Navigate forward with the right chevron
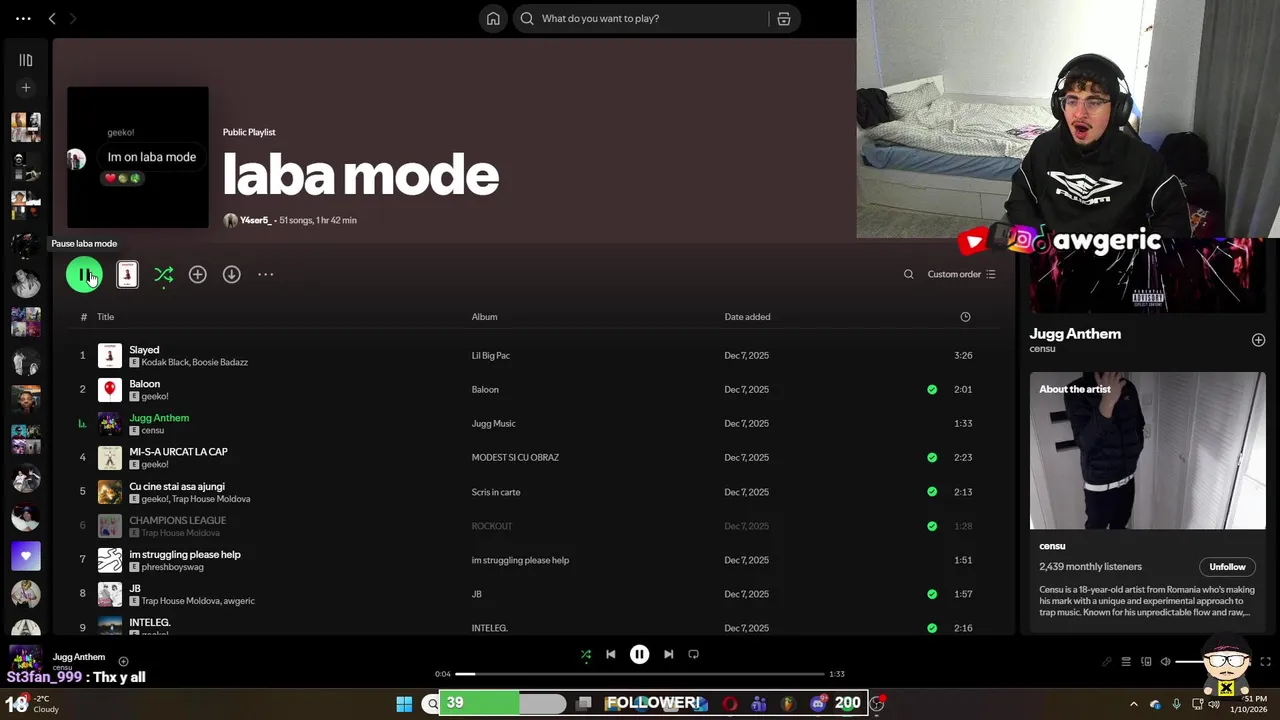The height and width of the screenshot is (720, 1280). (x=72, y=18)
